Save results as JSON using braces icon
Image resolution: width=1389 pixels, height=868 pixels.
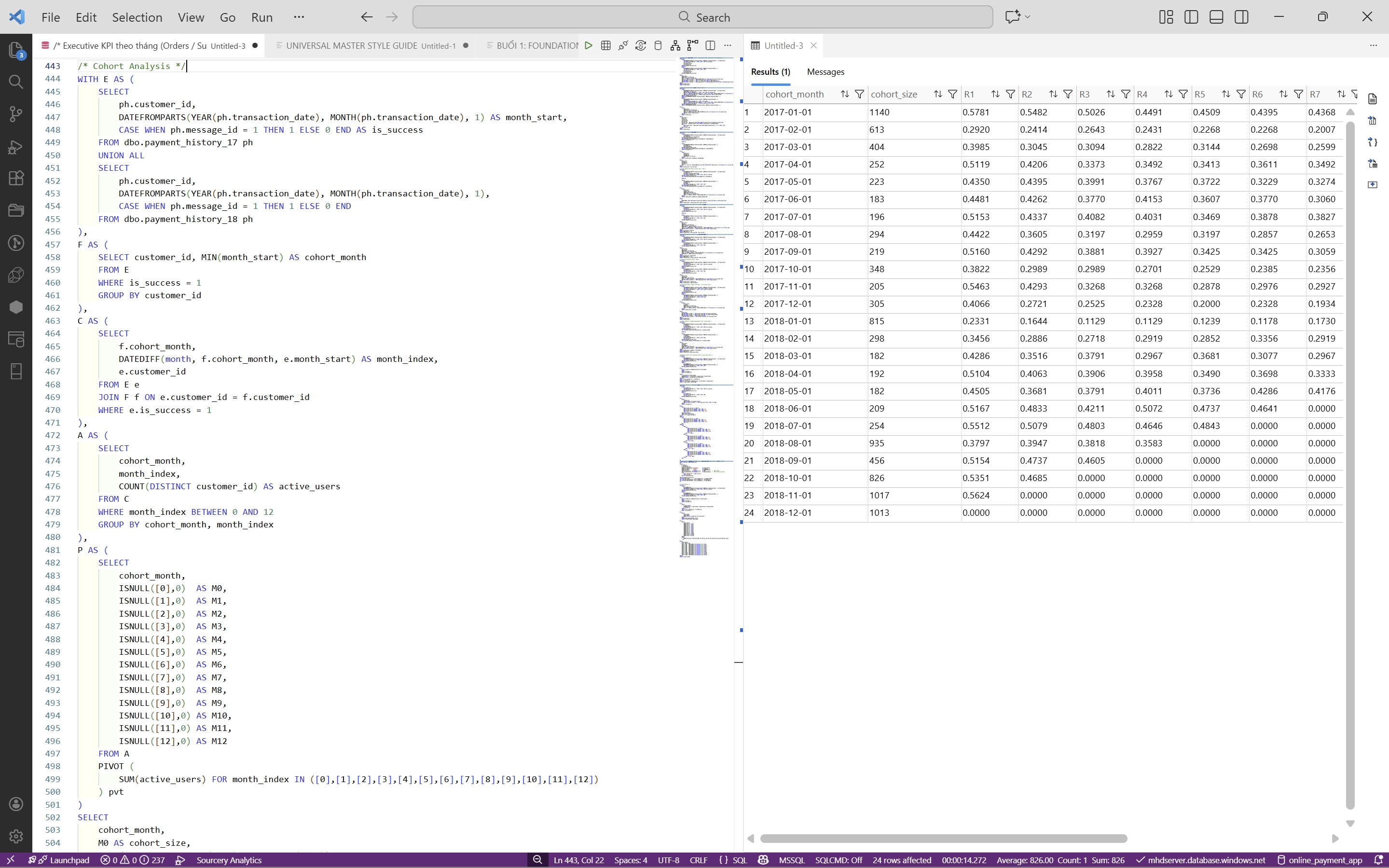click(1372, 142)
